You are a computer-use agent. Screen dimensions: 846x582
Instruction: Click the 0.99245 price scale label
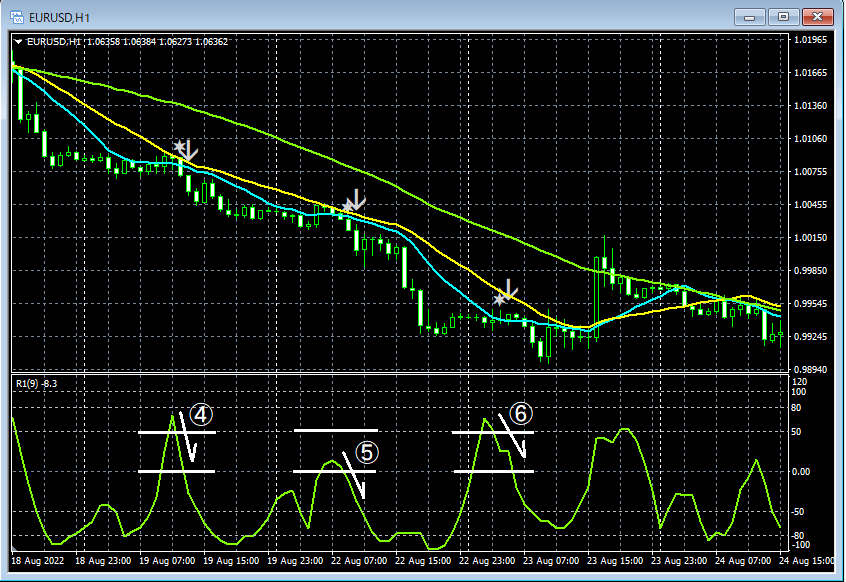pos(810,337)
